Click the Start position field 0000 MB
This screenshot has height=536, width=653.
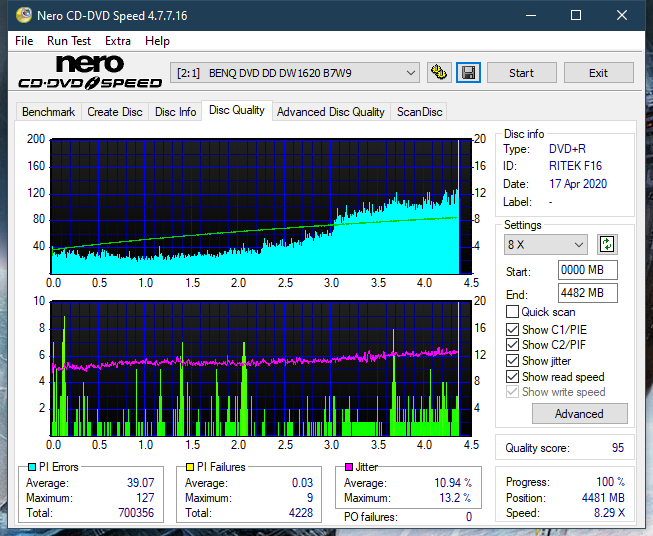click(588, 270)
